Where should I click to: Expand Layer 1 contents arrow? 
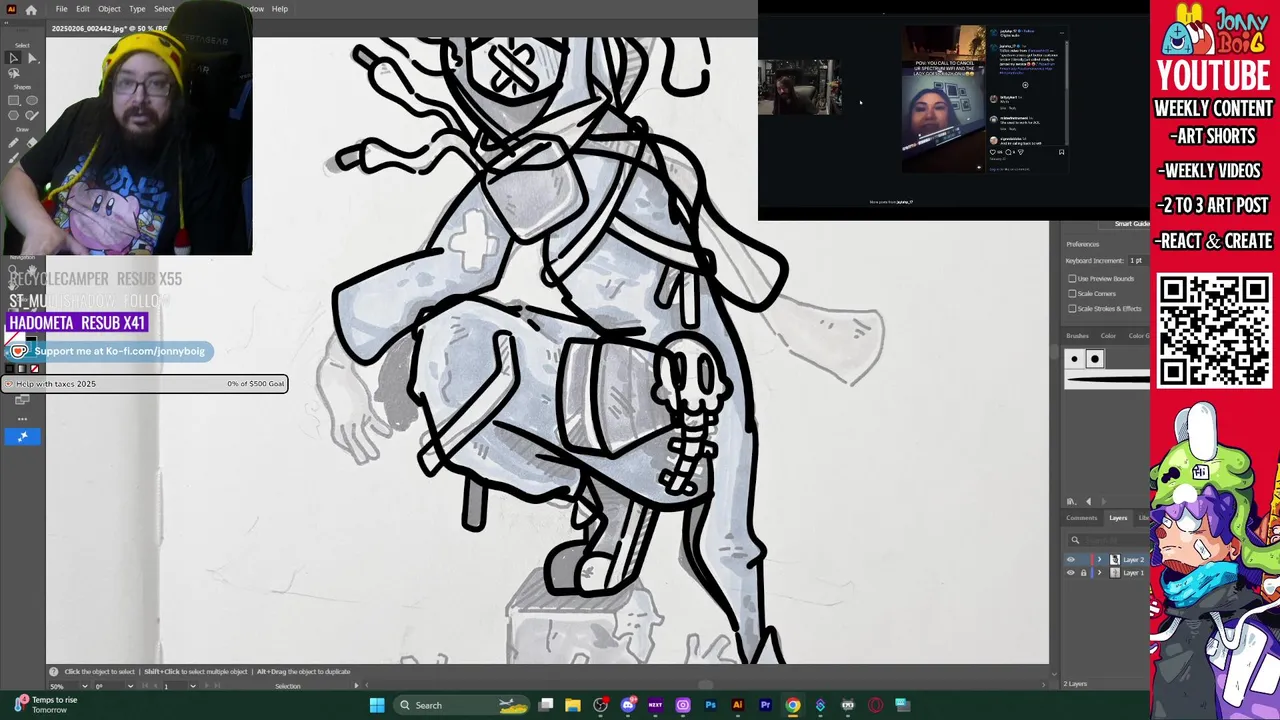(1099, 573)
